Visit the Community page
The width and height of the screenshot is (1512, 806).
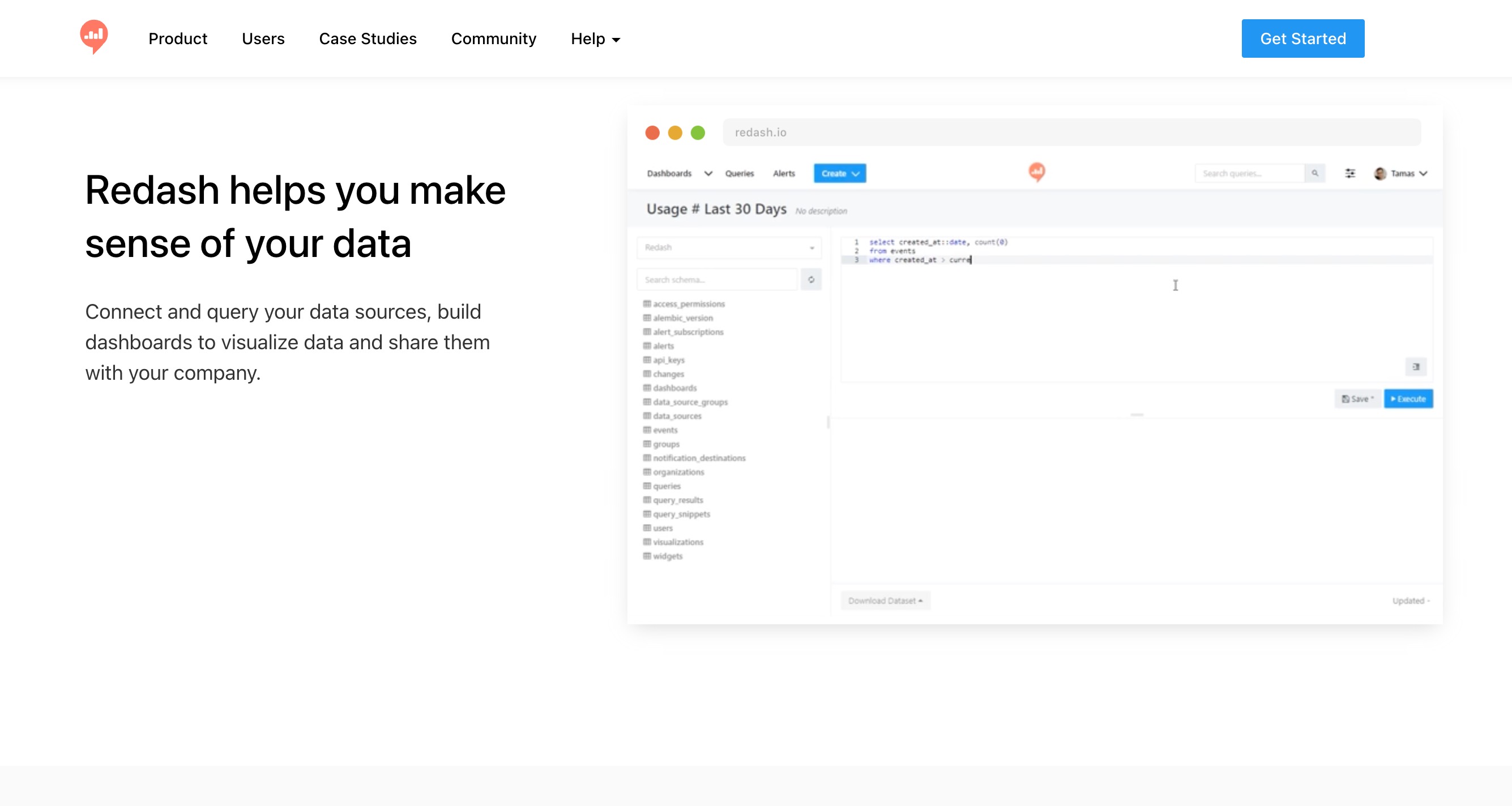(x=493, y=38)
